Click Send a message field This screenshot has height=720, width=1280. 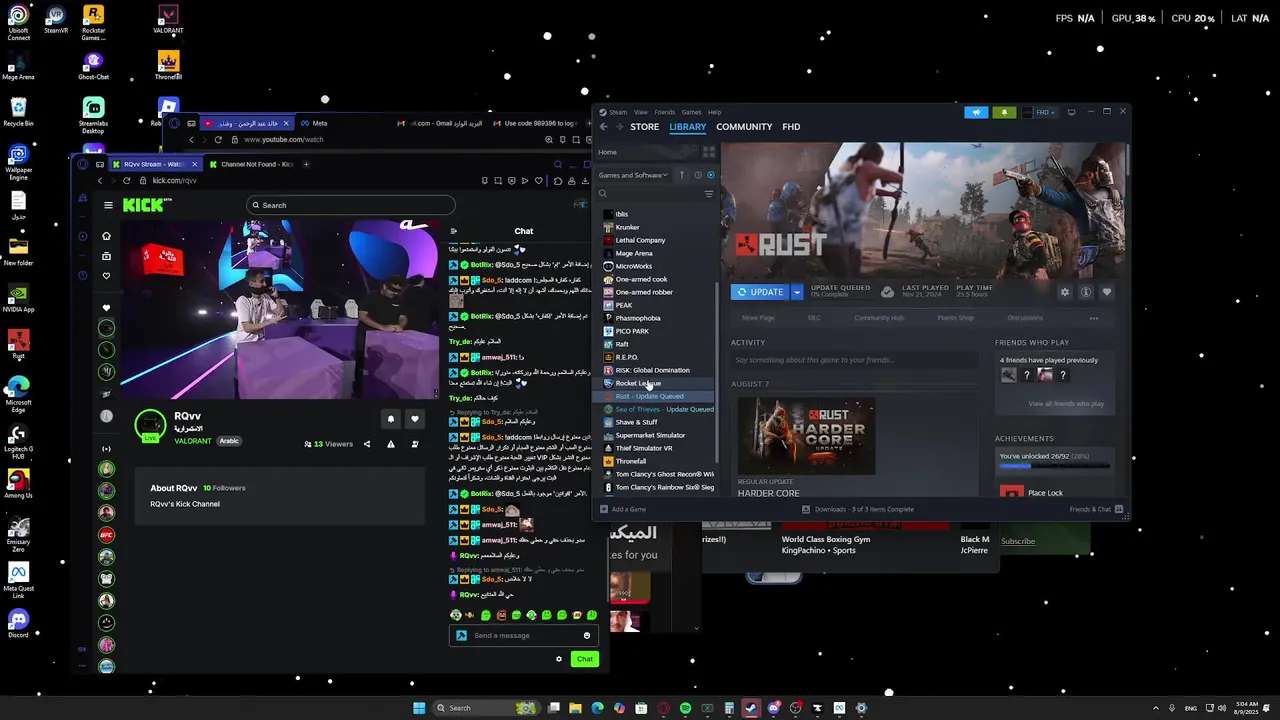pyautogui.click(x=526, y=635)
